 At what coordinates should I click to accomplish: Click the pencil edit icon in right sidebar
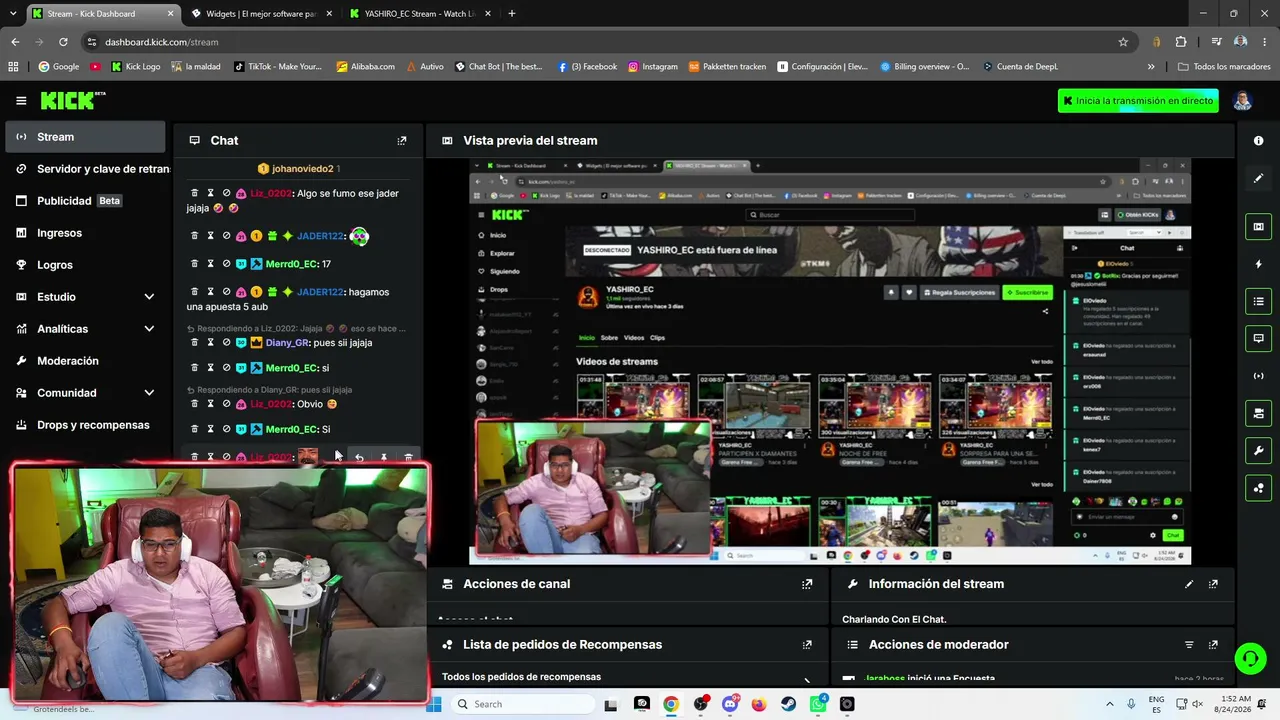pyautogui.click(x=1258, y=178)
